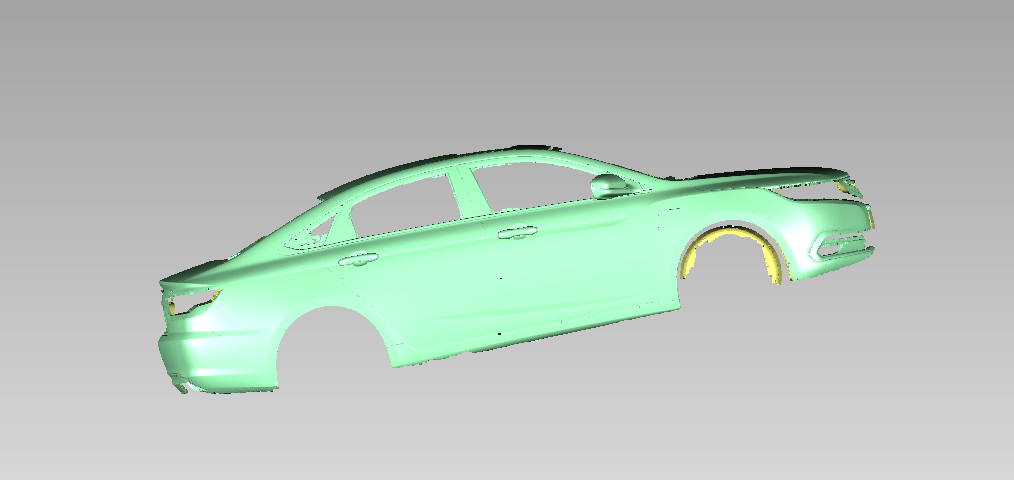Select the small rear quarter window

point(320,232)
